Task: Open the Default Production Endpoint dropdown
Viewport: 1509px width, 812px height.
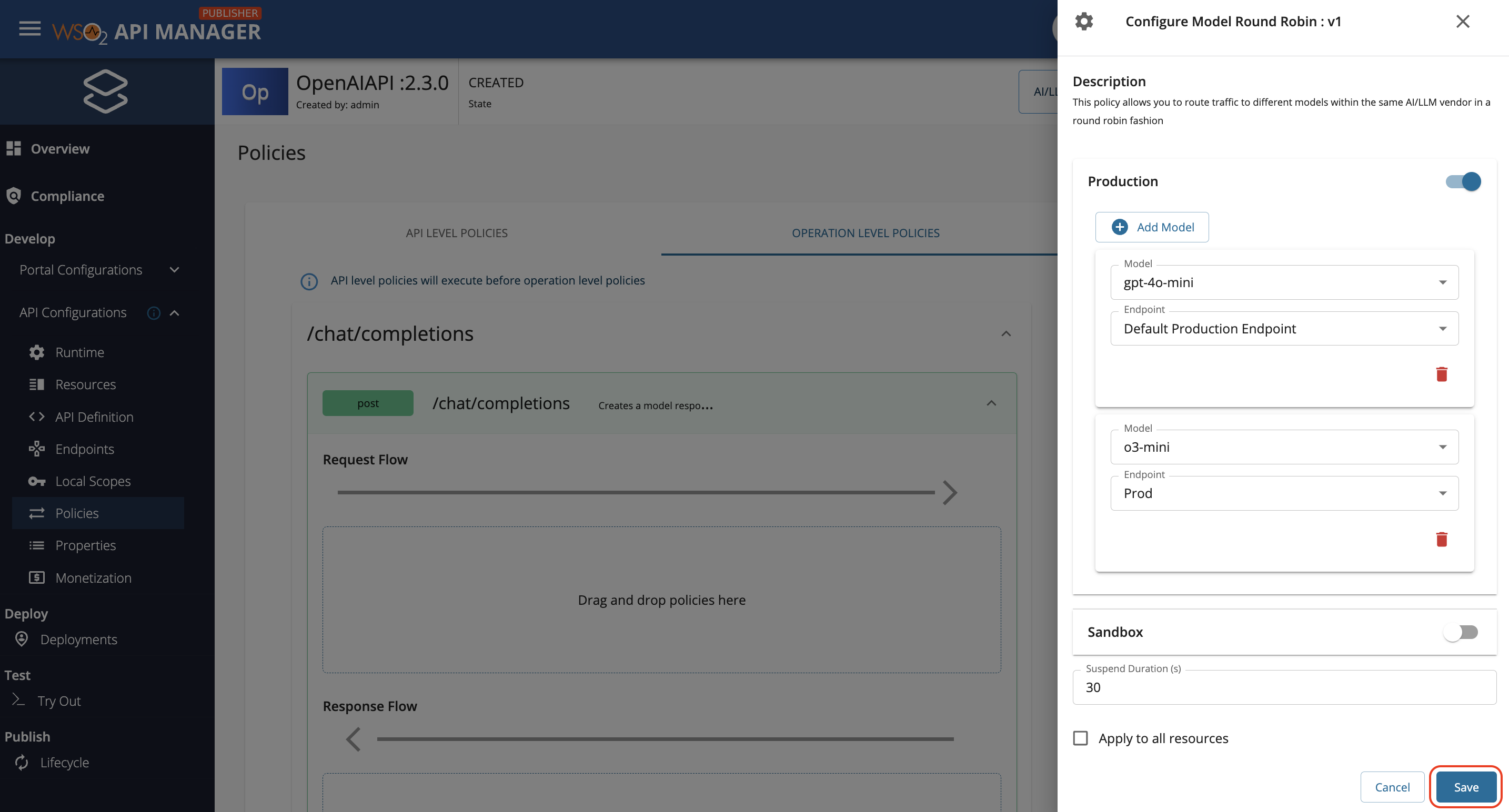Action: (x=1285, y=329)
